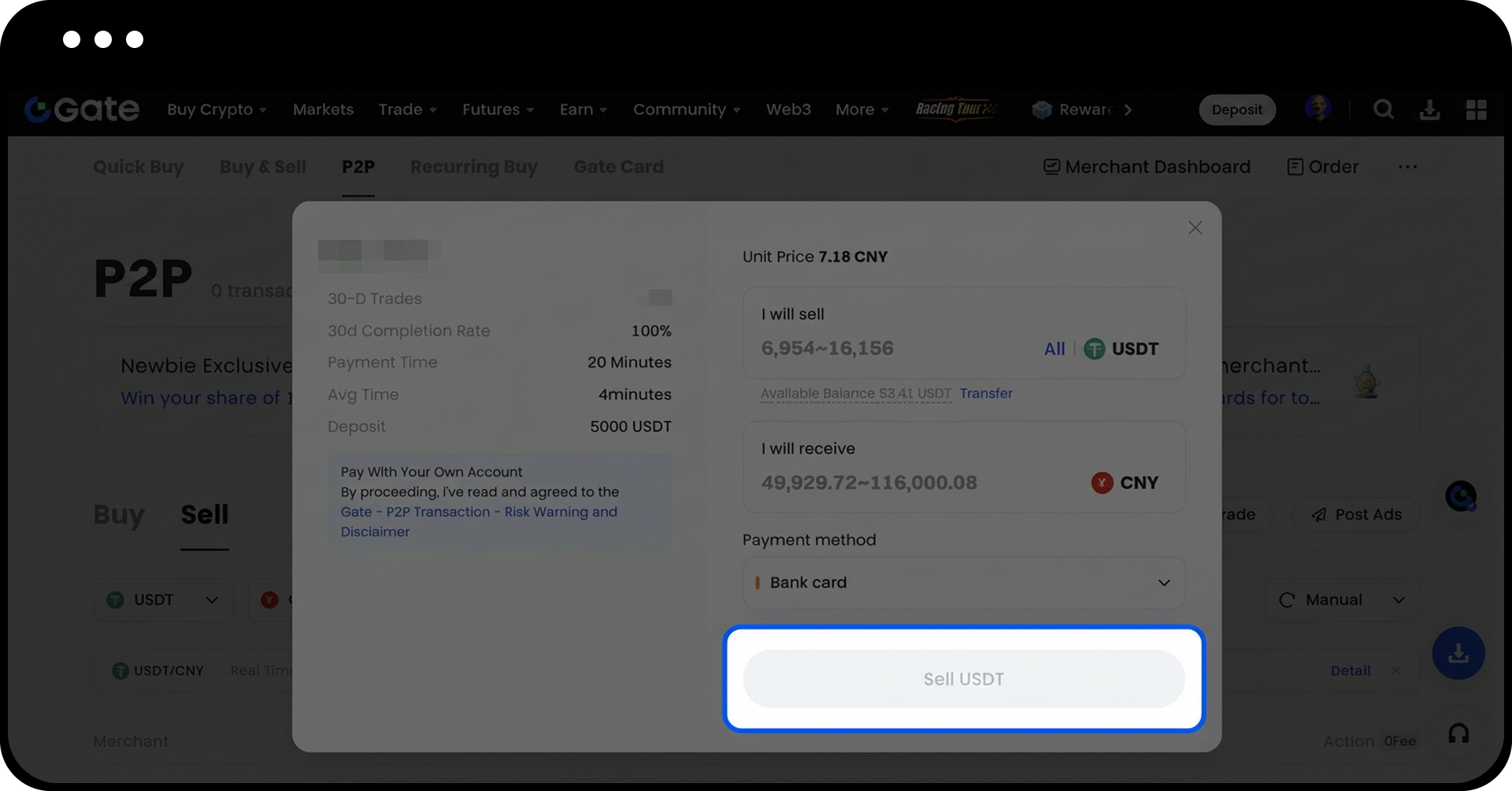1512x791 pixels.
Task: Open customer support headset icon
Action: pyautogui.click(x=1458, y=734)
